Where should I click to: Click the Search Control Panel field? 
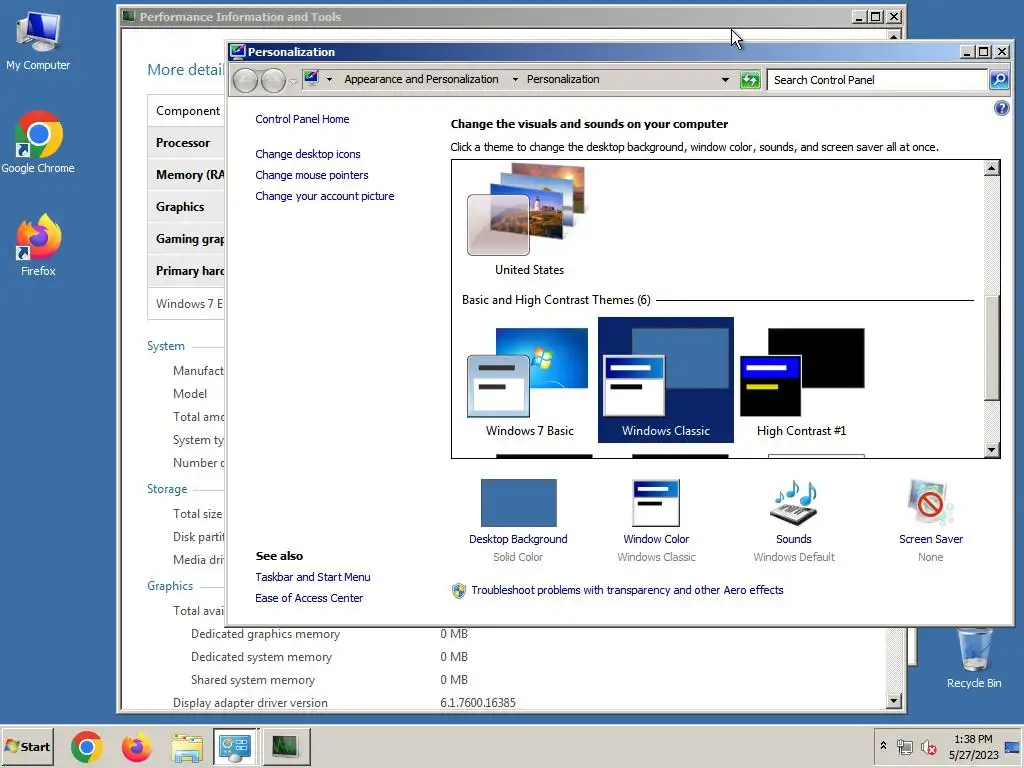point(876,80)
